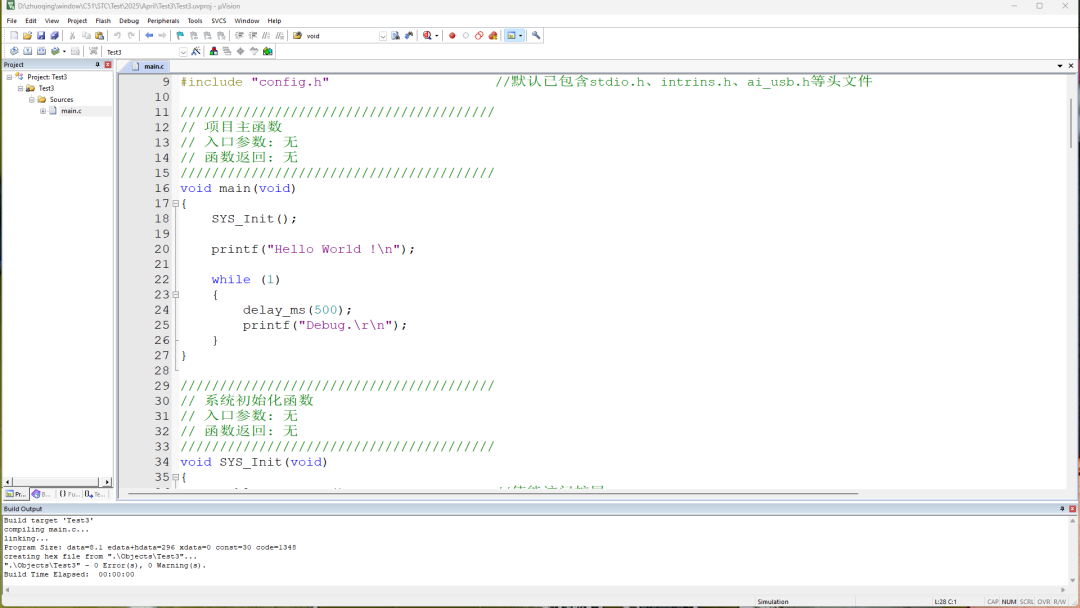
Task: Switch to the Books panel tab
Action: pos(41,494)
